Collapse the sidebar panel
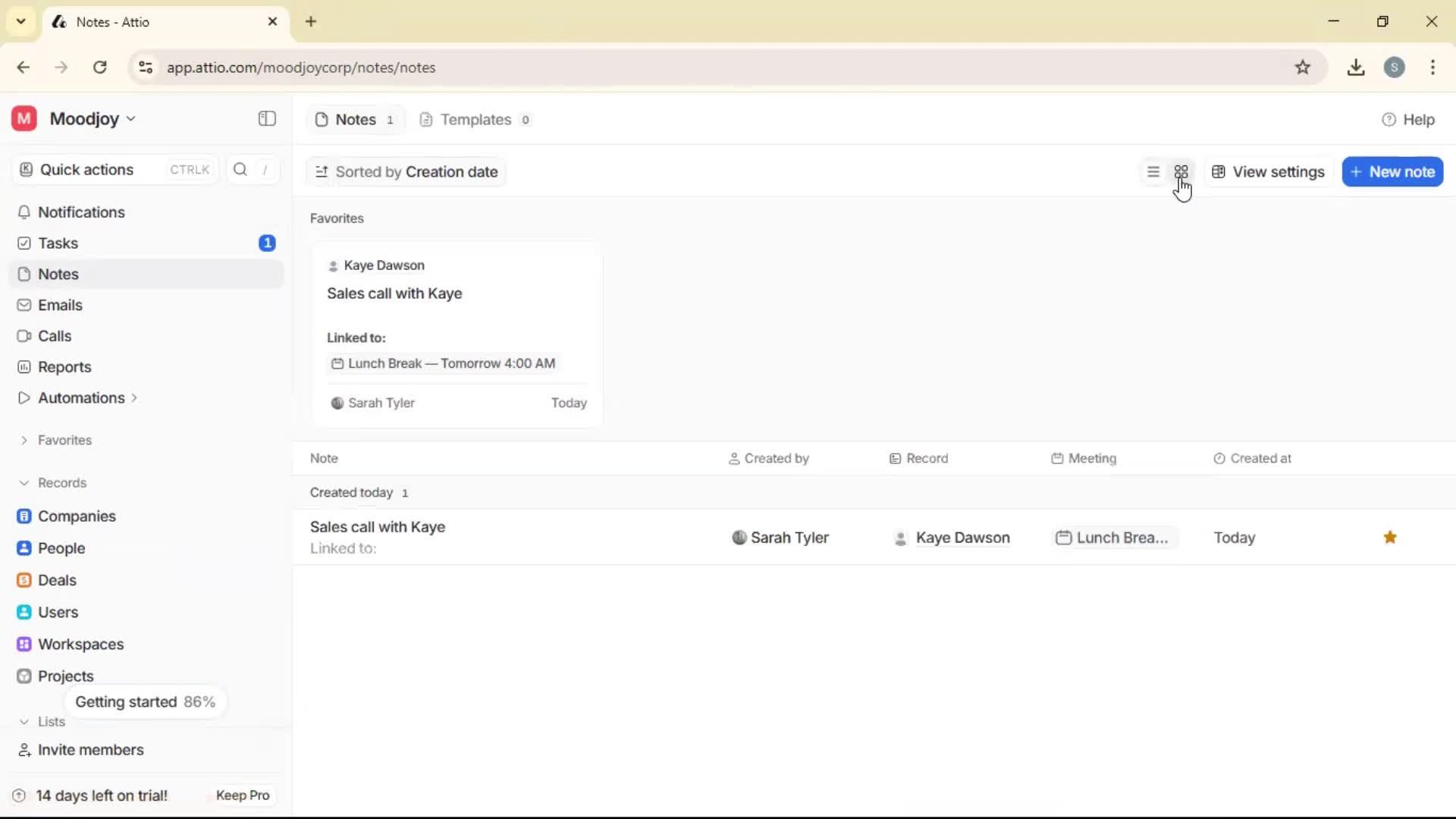This screenshot has height=819, width=1456. point(266,118)
